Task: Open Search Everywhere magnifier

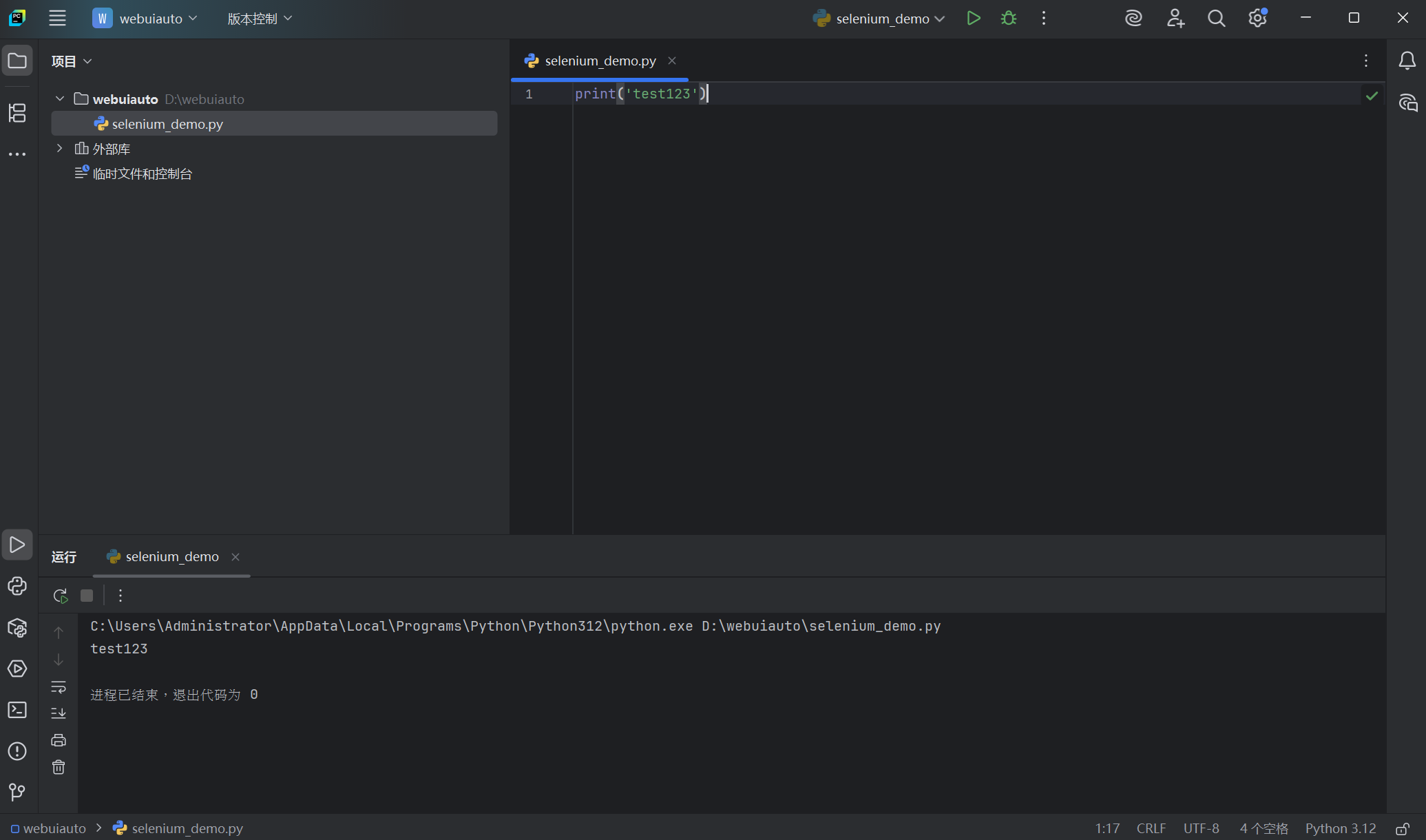Action: (1217, 19)
